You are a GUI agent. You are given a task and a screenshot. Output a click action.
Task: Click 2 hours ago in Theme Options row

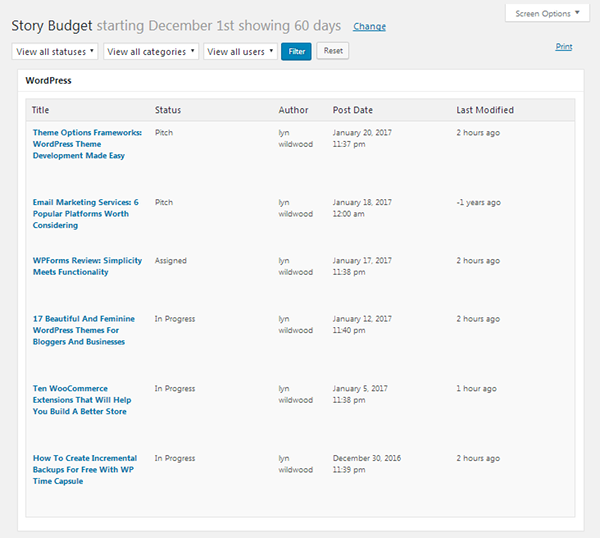pos(478,133)
